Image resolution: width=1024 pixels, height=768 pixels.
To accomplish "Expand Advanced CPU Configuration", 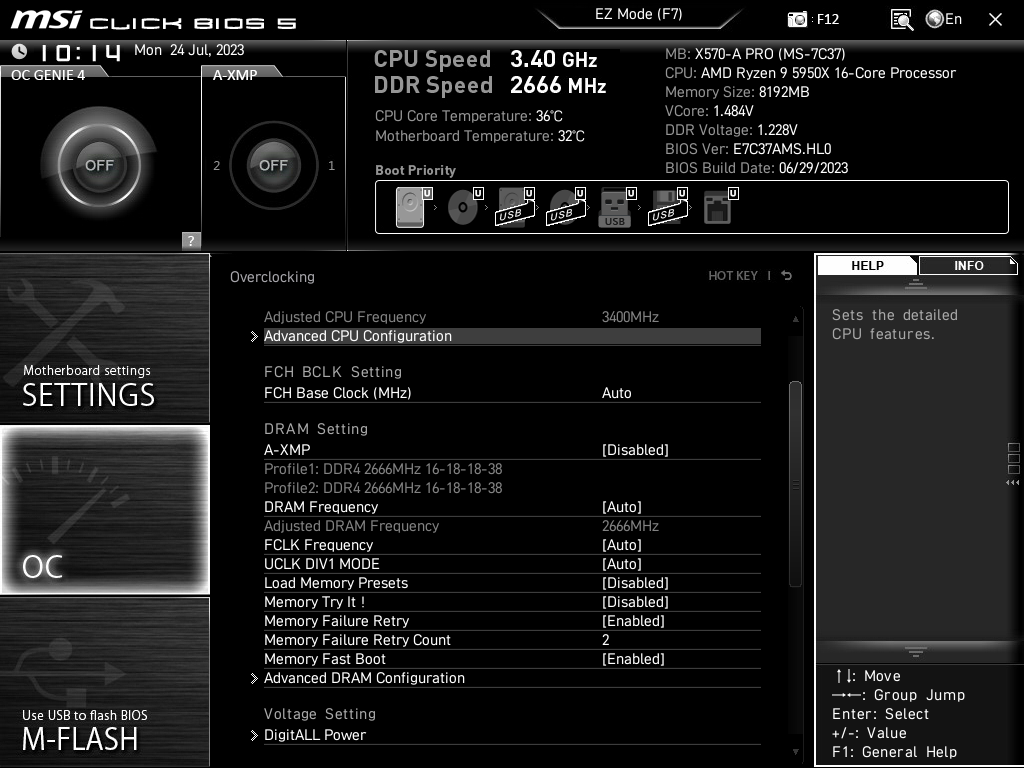I will 358,336.
